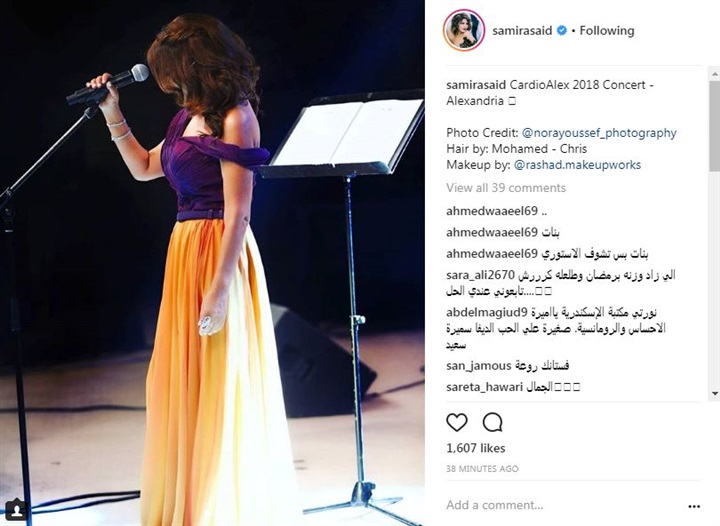Toggle the Following status button
The width and height of the screenshot is (720, 526).
[607, 31]
